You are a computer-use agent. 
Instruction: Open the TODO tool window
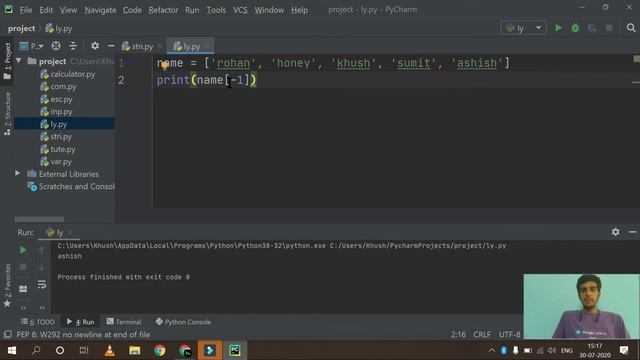pyautogui.click(x=38, y=322)
